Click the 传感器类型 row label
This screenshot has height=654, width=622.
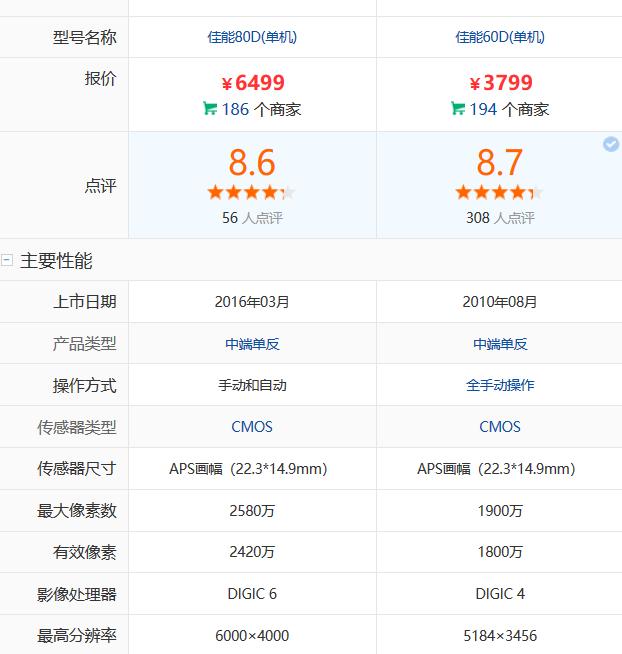pyautogui.click(x=76, y=427)
